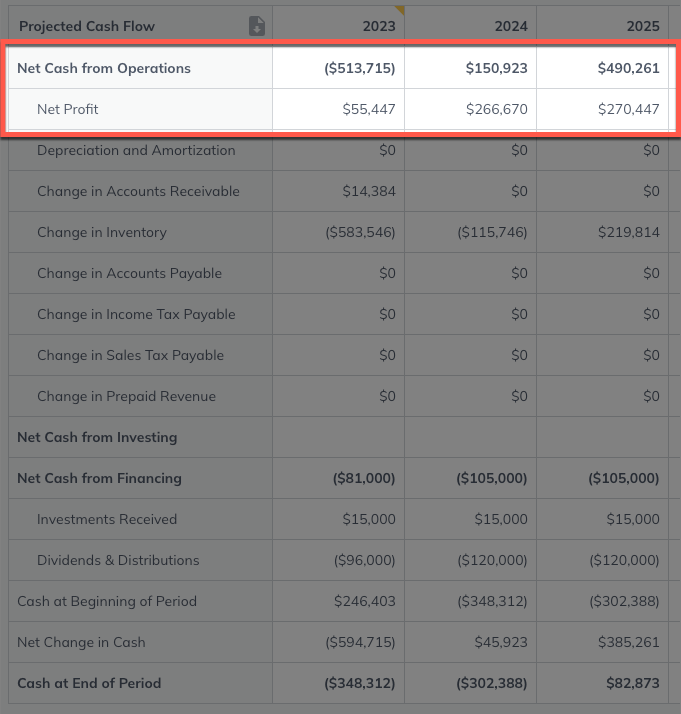Click Change in Sales Tax Payable label
681x714 pixels.
point(130,355)
